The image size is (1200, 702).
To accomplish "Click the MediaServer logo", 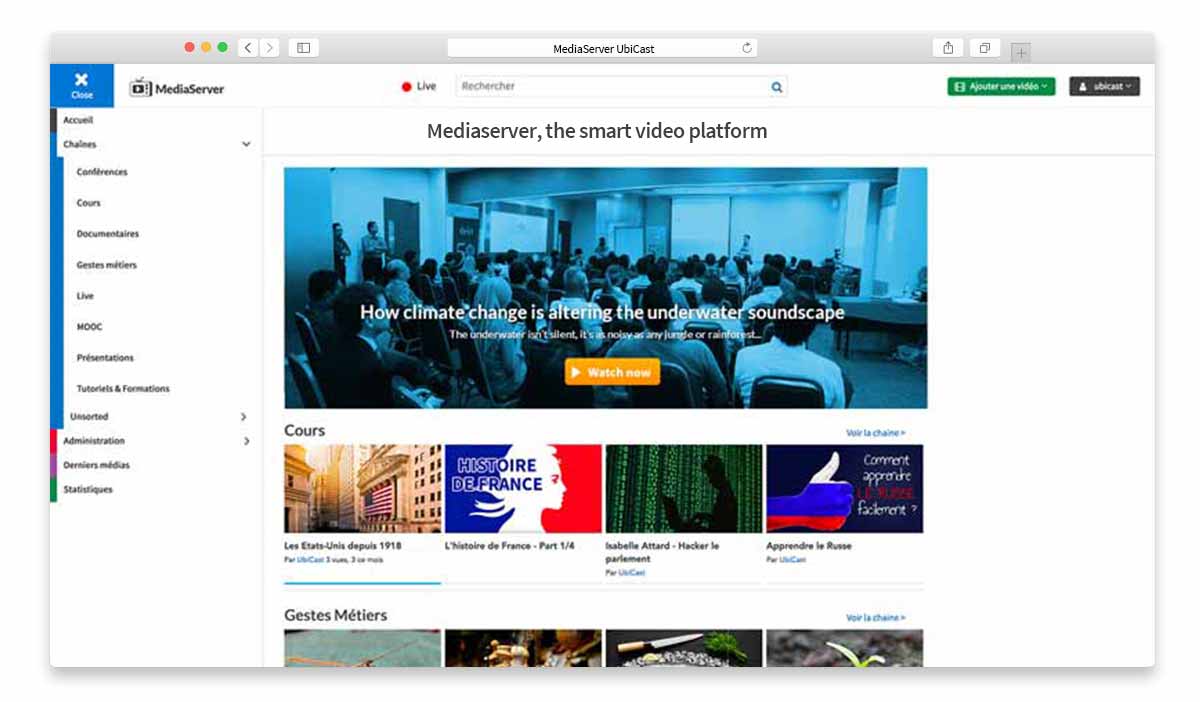I will click(x=177, y=88).
